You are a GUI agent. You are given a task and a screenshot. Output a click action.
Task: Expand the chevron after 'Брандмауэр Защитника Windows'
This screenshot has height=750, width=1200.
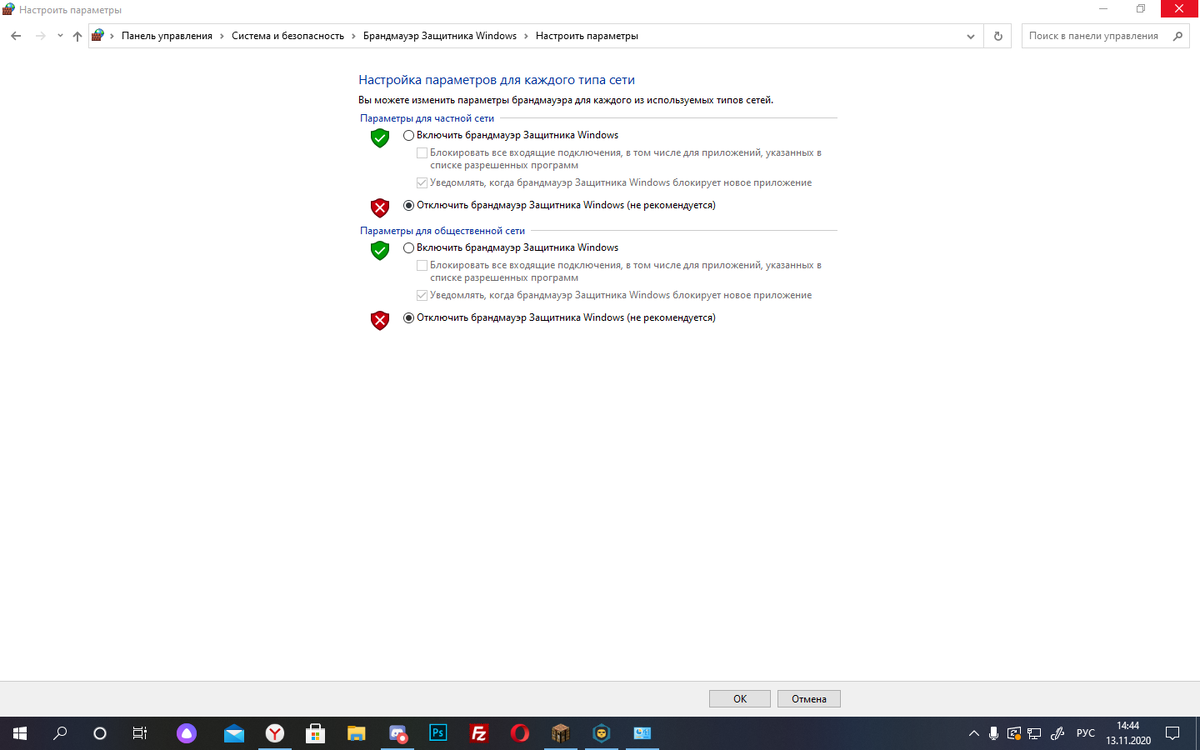[526, 36]
